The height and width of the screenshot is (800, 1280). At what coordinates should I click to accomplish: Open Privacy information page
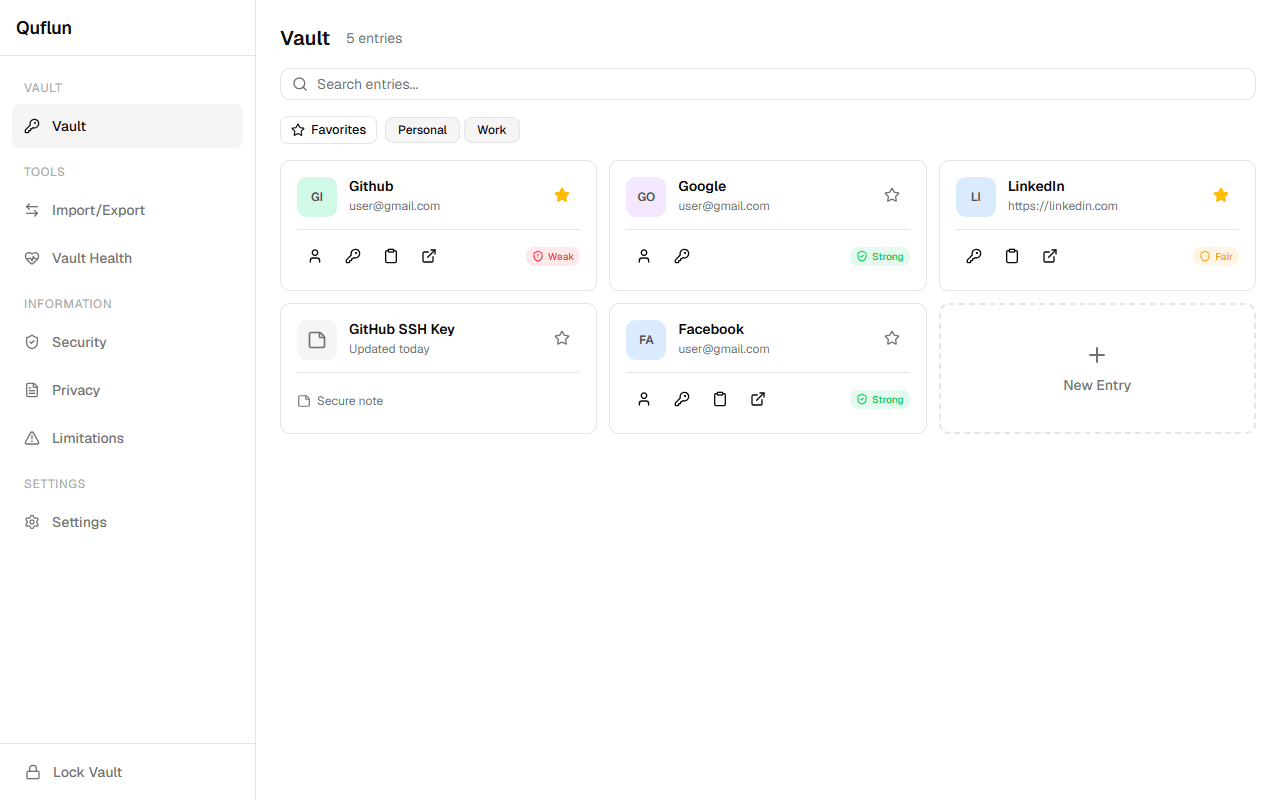pyautogui.click(x=127, y=390)
